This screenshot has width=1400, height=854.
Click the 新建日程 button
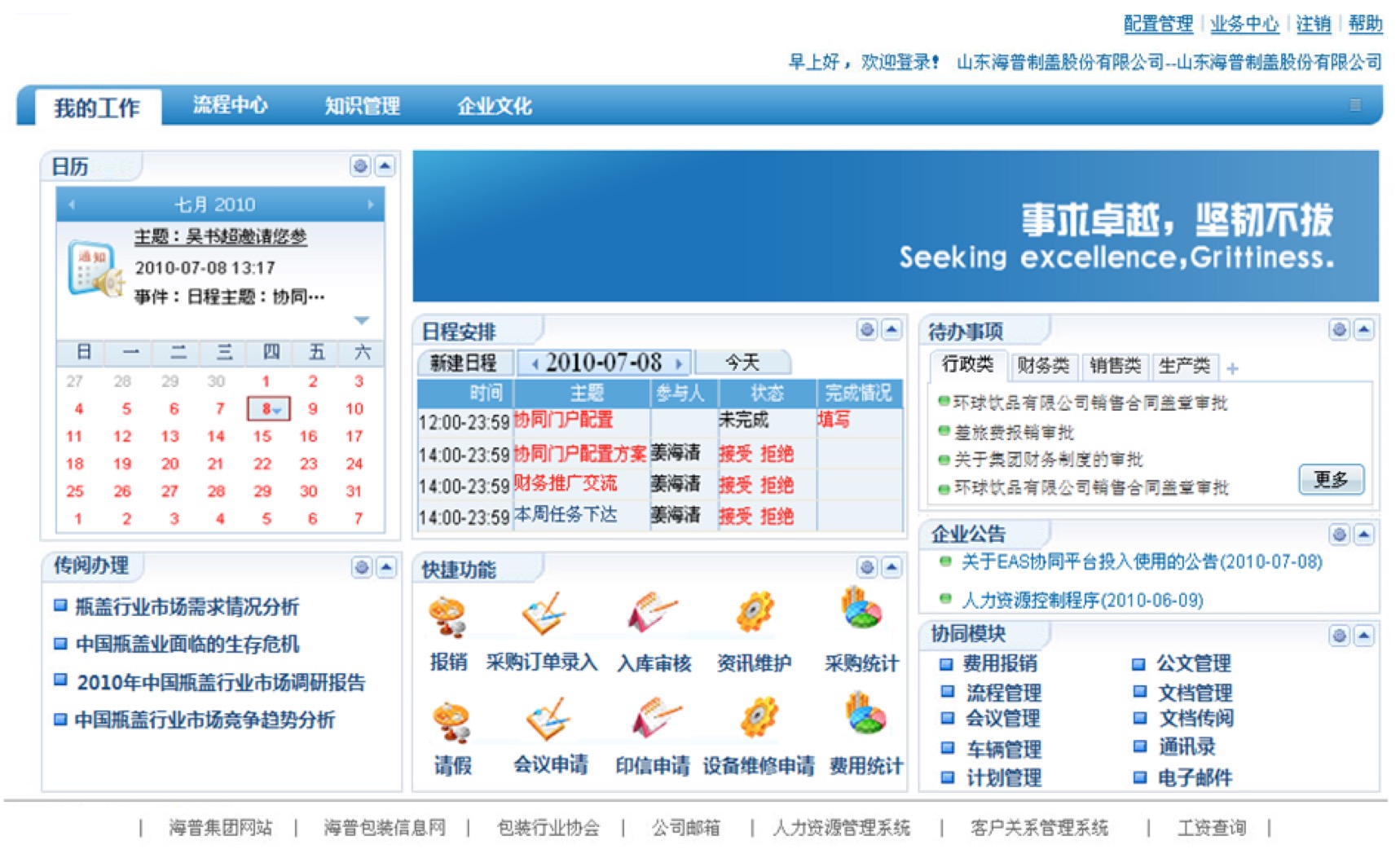click(463, 363)
